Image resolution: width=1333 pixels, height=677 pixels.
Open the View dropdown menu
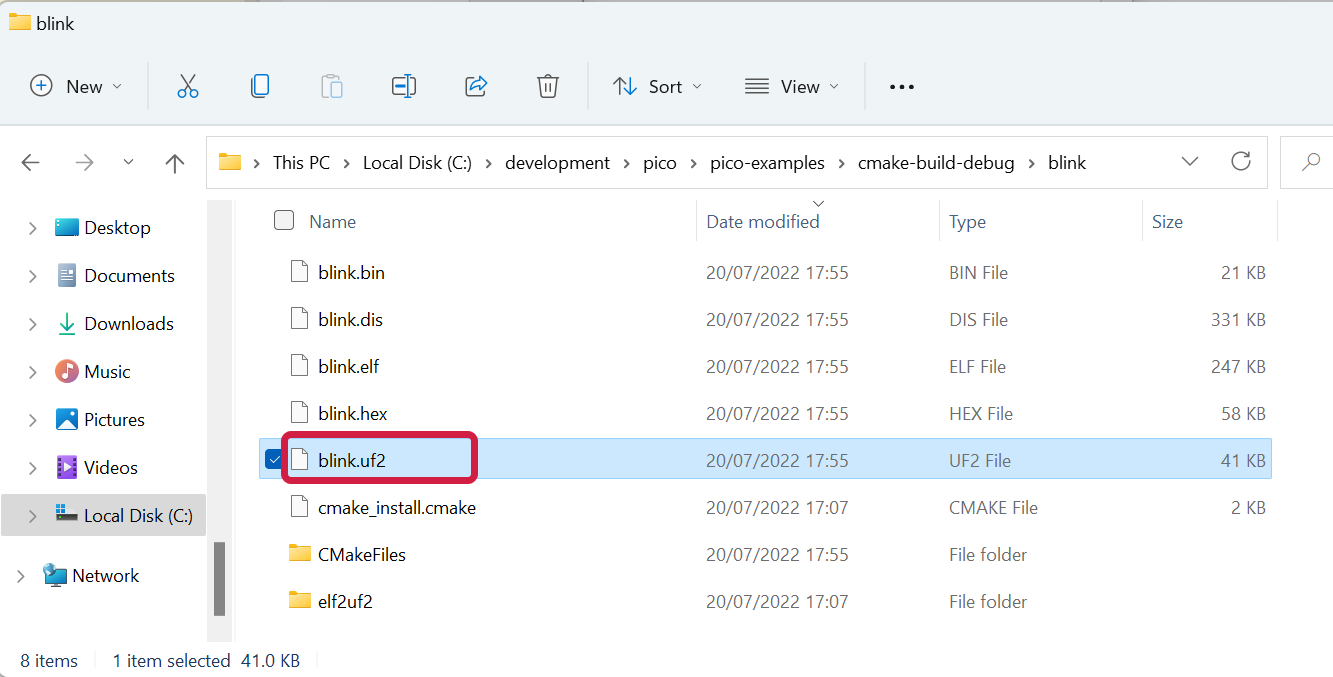[792, 87]
